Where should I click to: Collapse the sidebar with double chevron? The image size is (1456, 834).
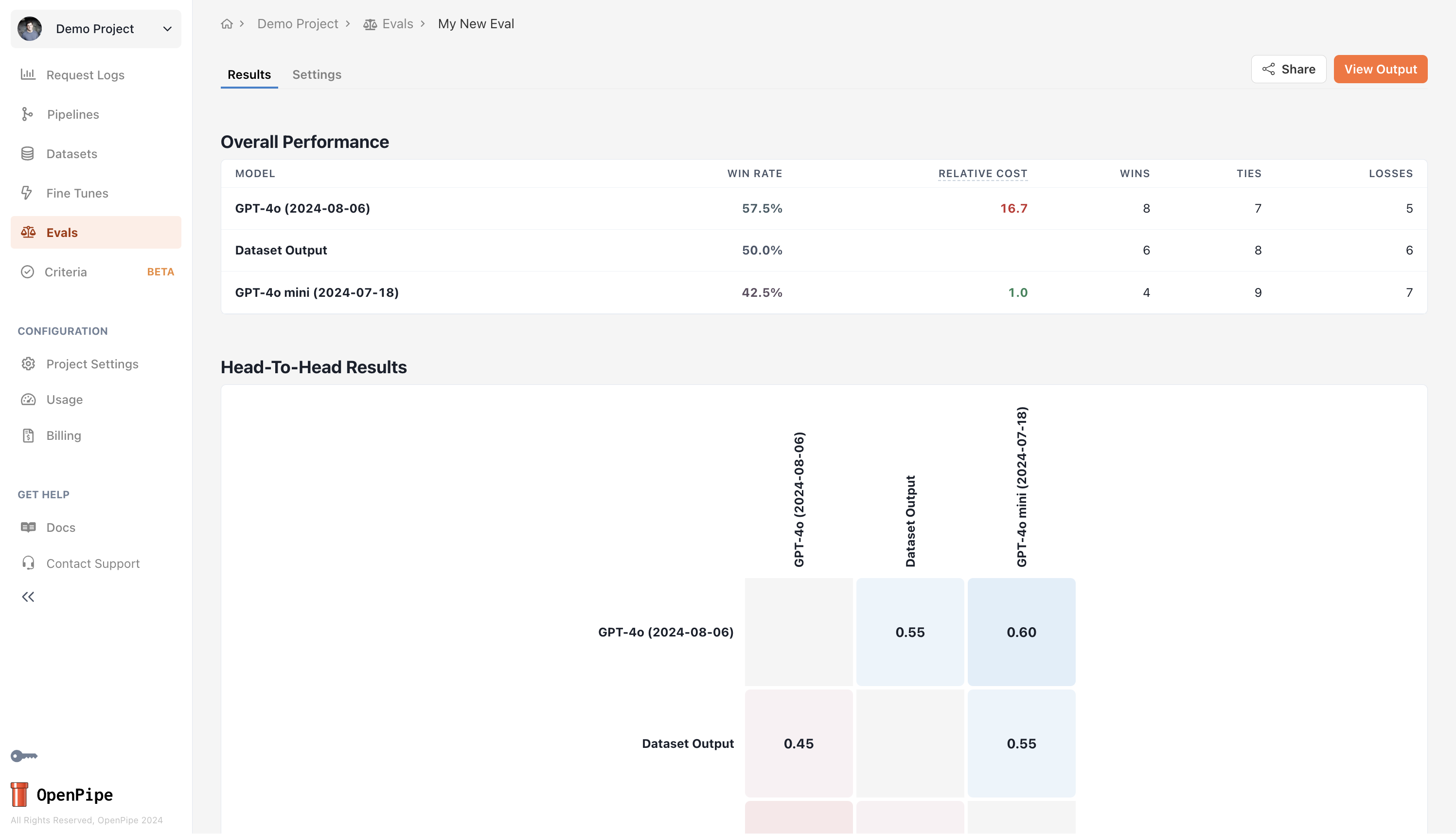pyautogui.click(x=28, y=597)
